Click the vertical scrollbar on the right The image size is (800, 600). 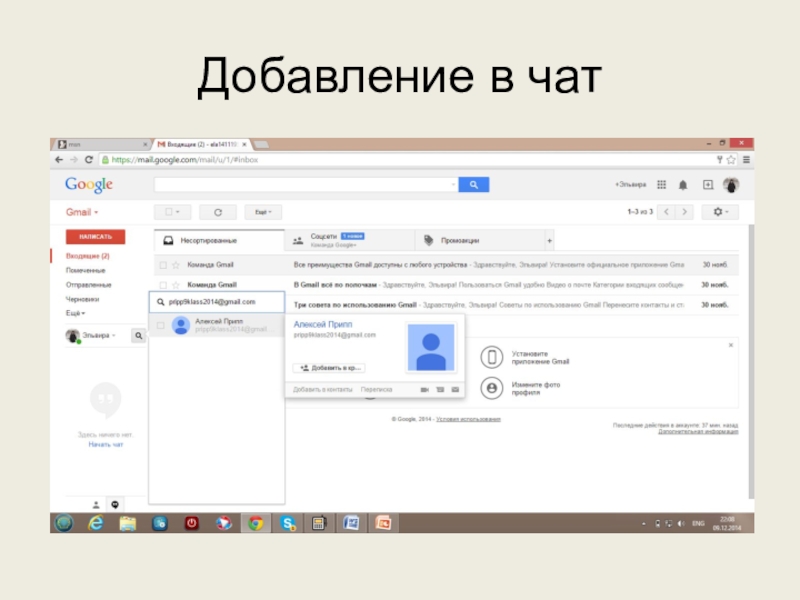751,362
